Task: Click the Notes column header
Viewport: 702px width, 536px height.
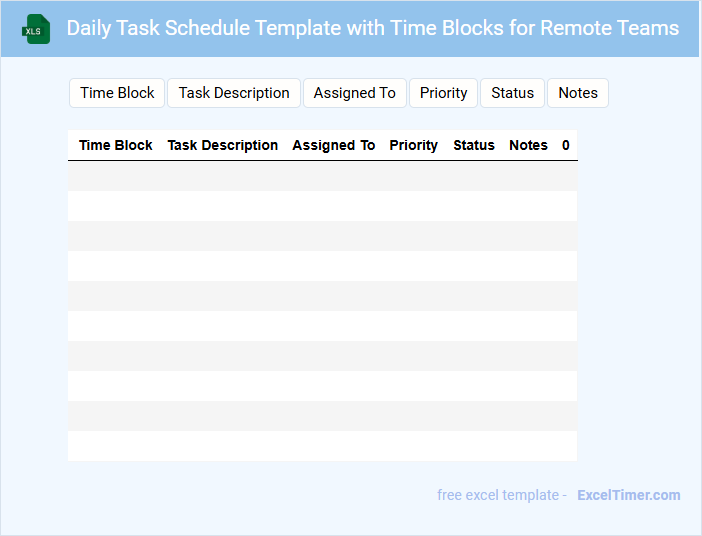Action: (x=528, y=145)
